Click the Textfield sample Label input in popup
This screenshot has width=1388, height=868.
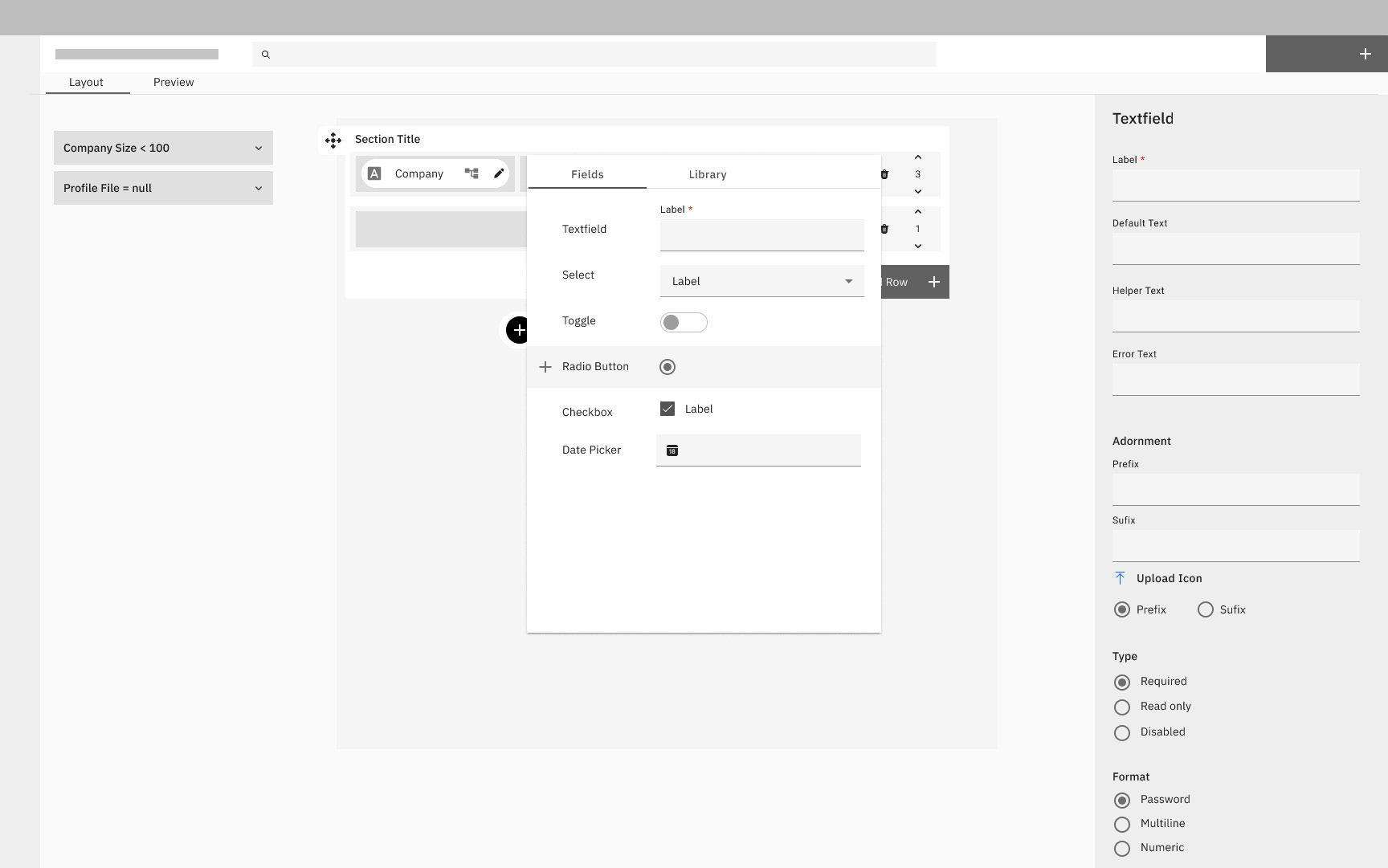coord(761,235)
